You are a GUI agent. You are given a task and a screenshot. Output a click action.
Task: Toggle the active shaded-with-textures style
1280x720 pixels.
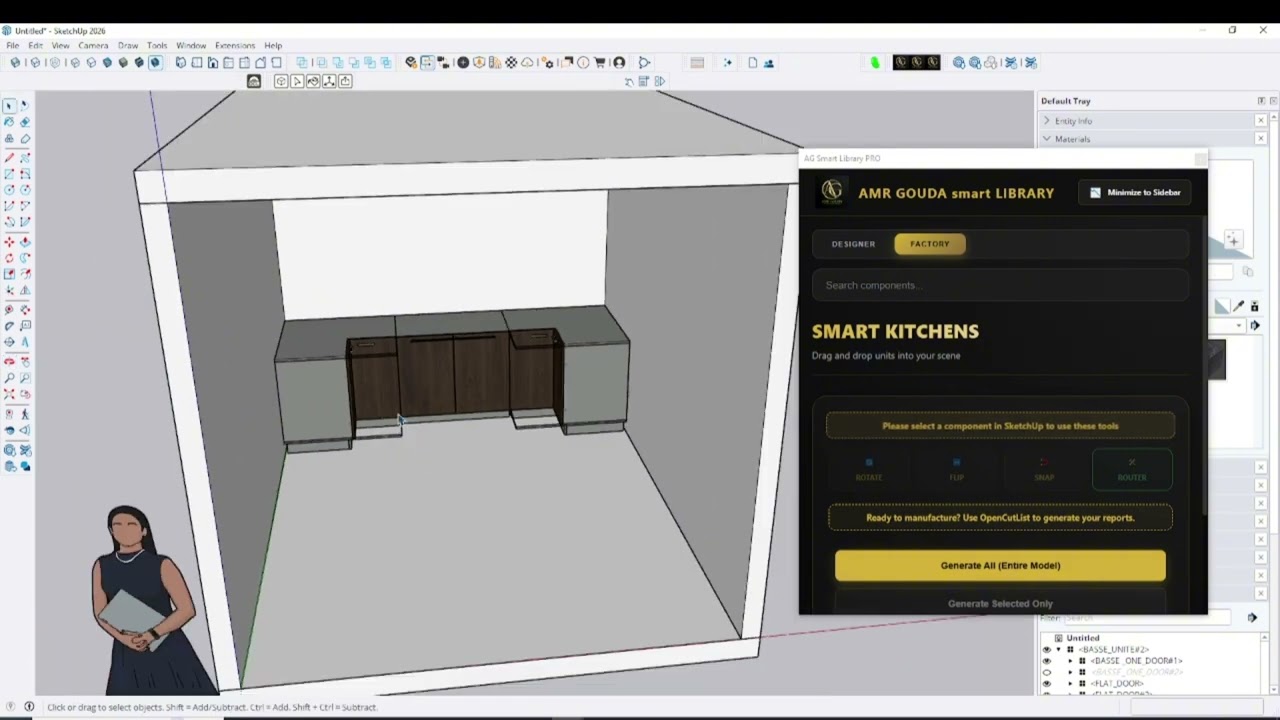(155, 63)
